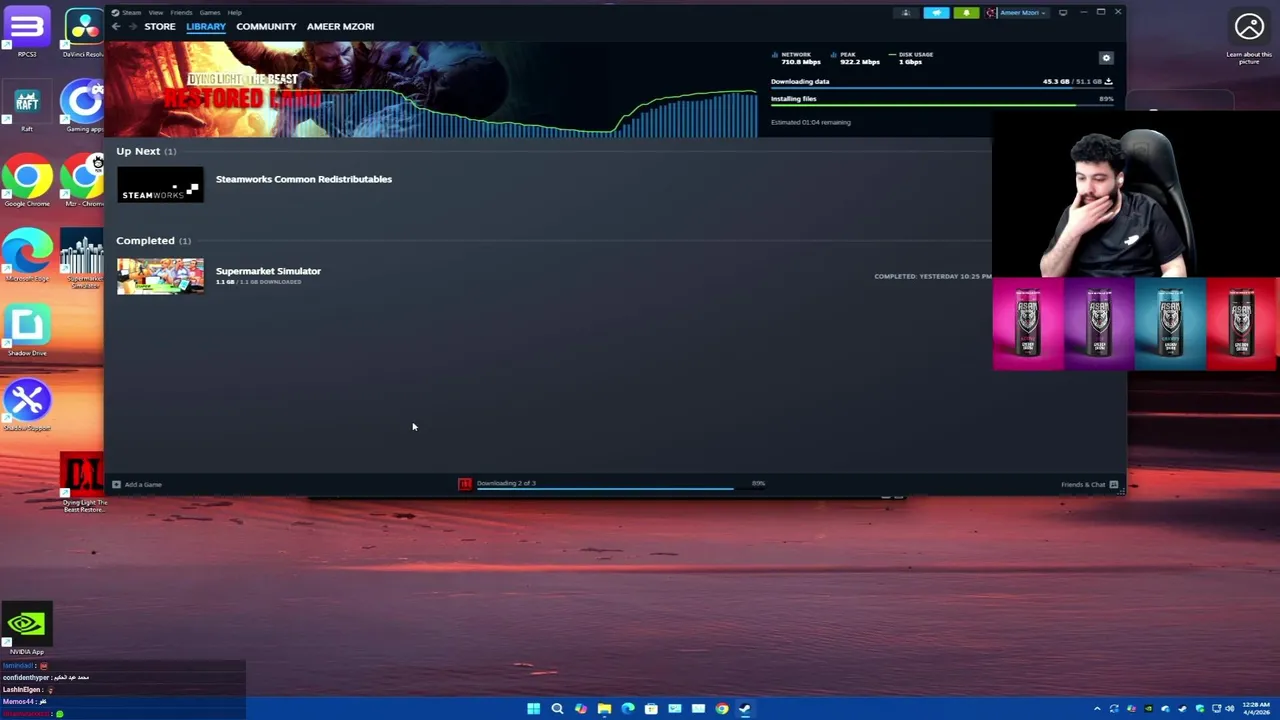1280x720 pixels.
Task: Click Add a Game link
Action: pos(143,484)
